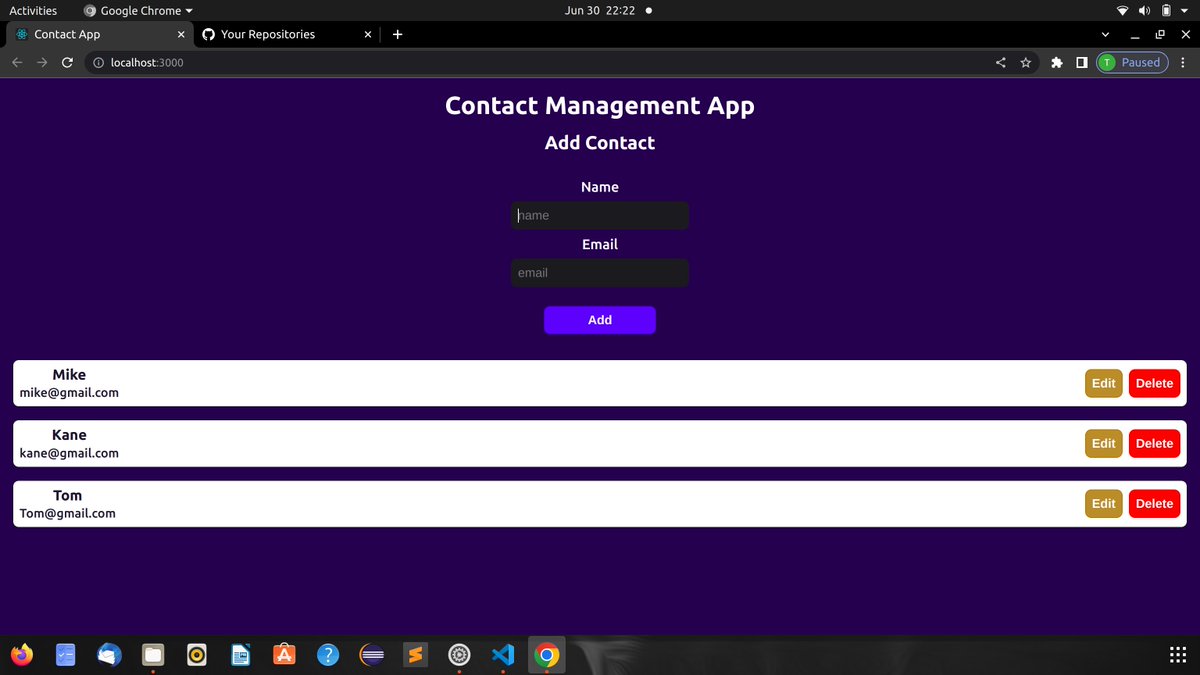The image size is (1200, 675).
Task: Open Chrome extensions puzzle icon
Action: point(1057,62)
